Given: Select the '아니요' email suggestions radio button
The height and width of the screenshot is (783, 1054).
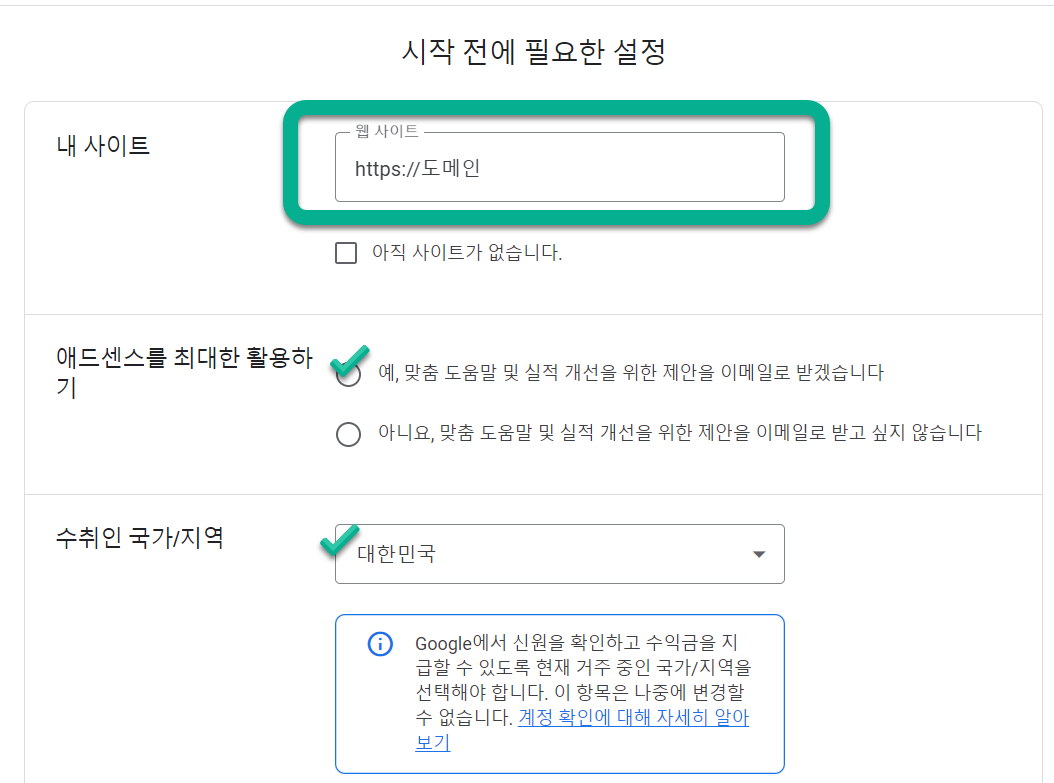Looking at the screenshot, I should click(348, 432).
